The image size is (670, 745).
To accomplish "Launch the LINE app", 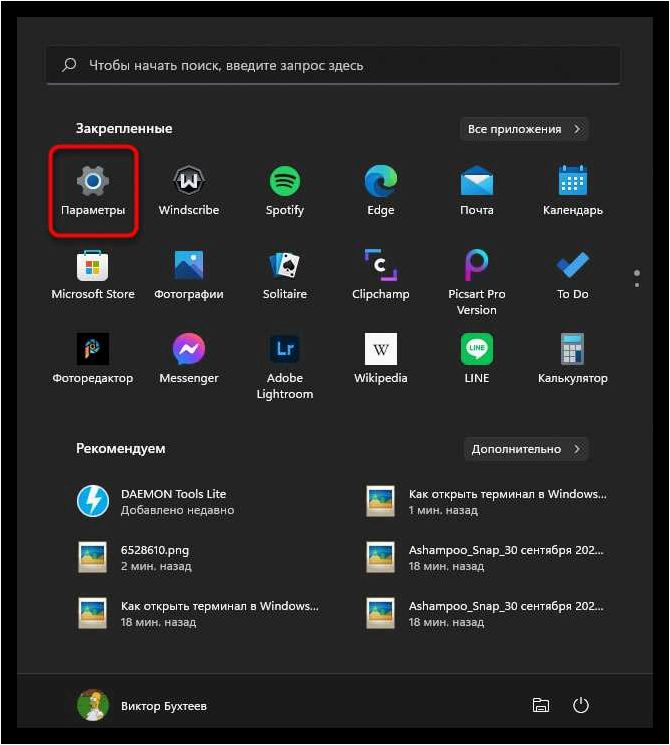I will tap(477, 359).
